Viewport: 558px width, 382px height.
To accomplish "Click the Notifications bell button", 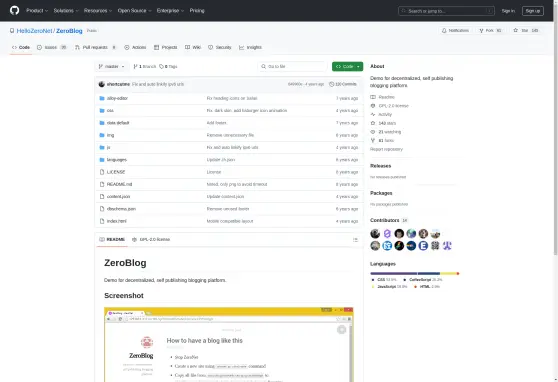I will (456, 31).
